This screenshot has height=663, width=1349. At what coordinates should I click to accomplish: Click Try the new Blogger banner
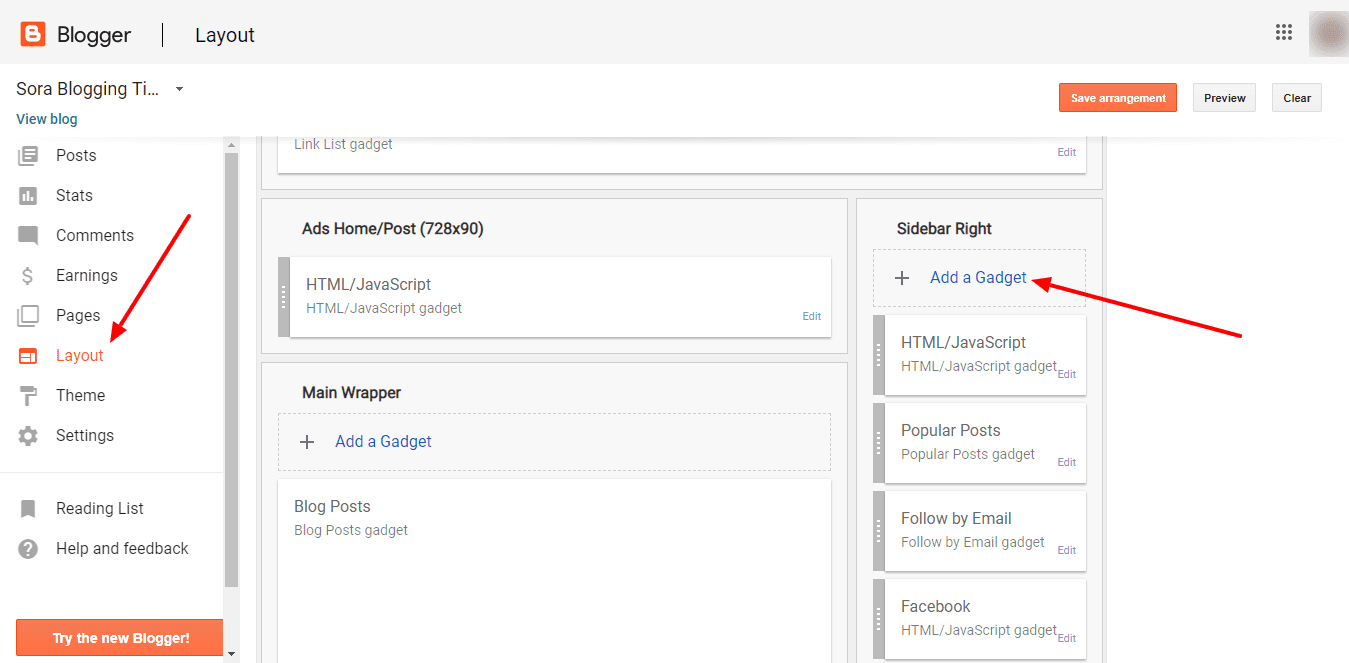pyautogui.click(x=118, y=637)
